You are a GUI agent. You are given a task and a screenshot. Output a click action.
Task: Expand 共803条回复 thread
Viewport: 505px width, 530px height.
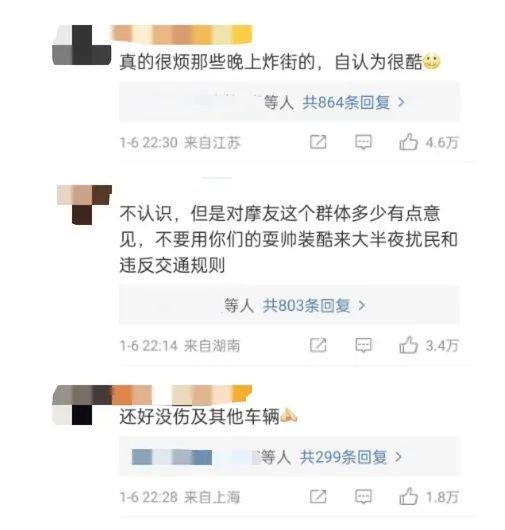[x=314, y=306]
